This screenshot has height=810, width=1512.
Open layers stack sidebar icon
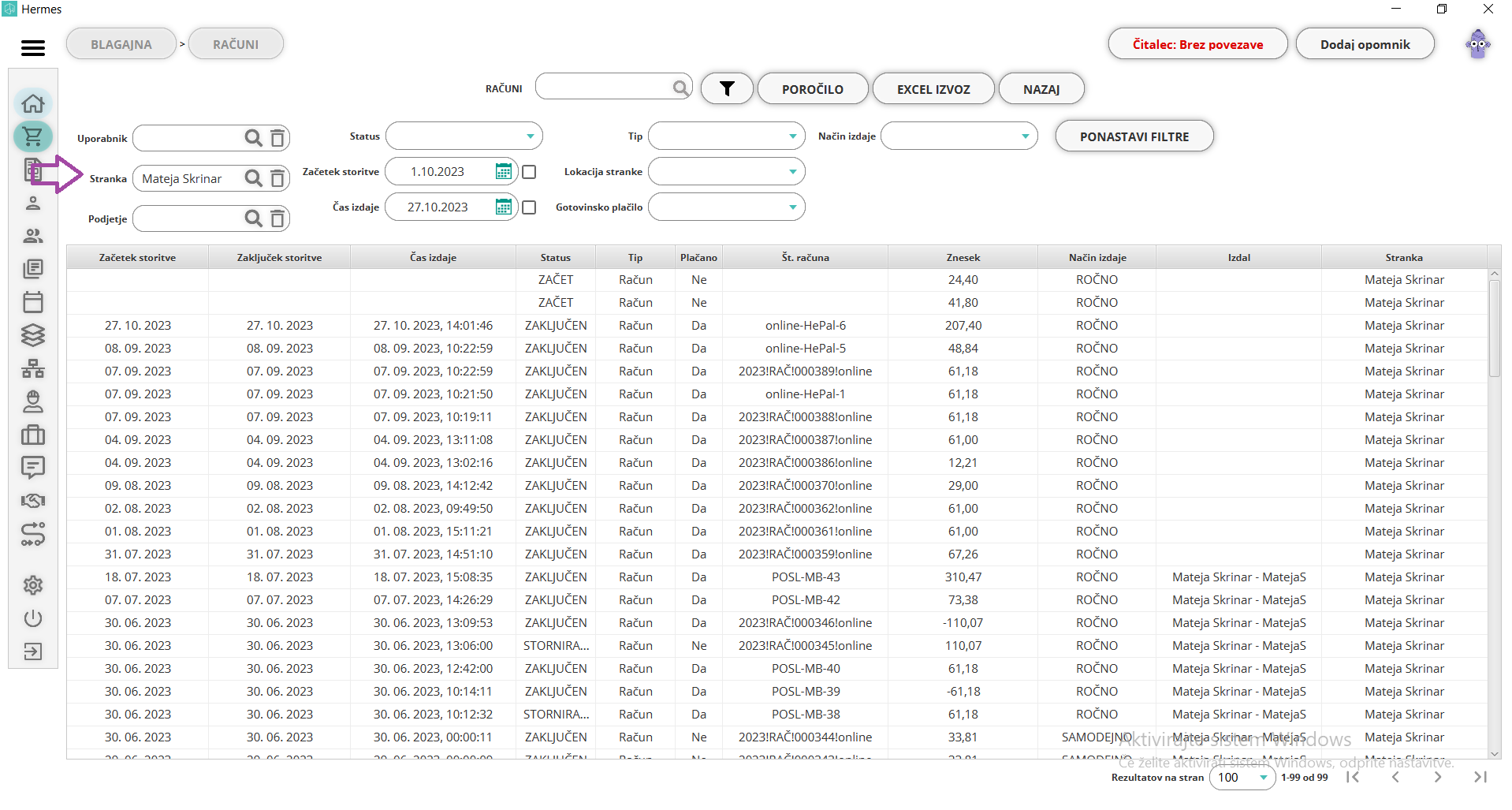[x=33, y=335]
